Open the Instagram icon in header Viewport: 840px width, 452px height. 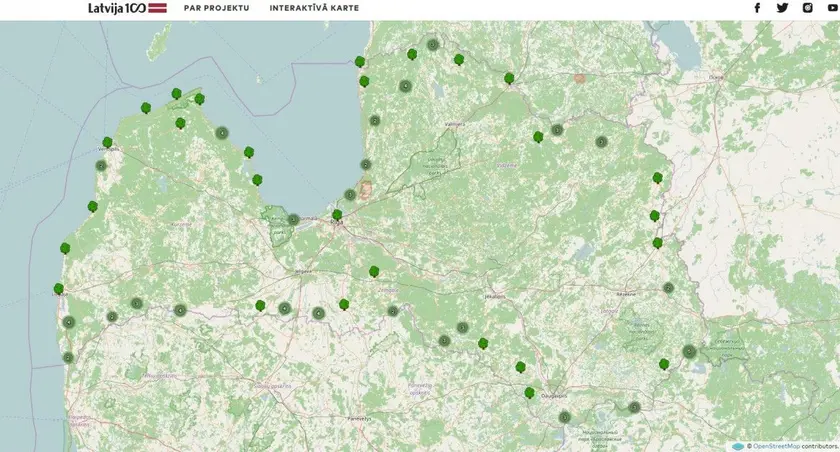(807, 8)
